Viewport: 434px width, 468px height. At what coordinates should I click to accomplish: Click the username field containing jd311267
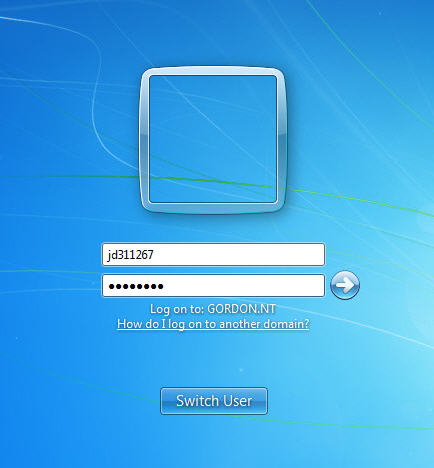213,255
